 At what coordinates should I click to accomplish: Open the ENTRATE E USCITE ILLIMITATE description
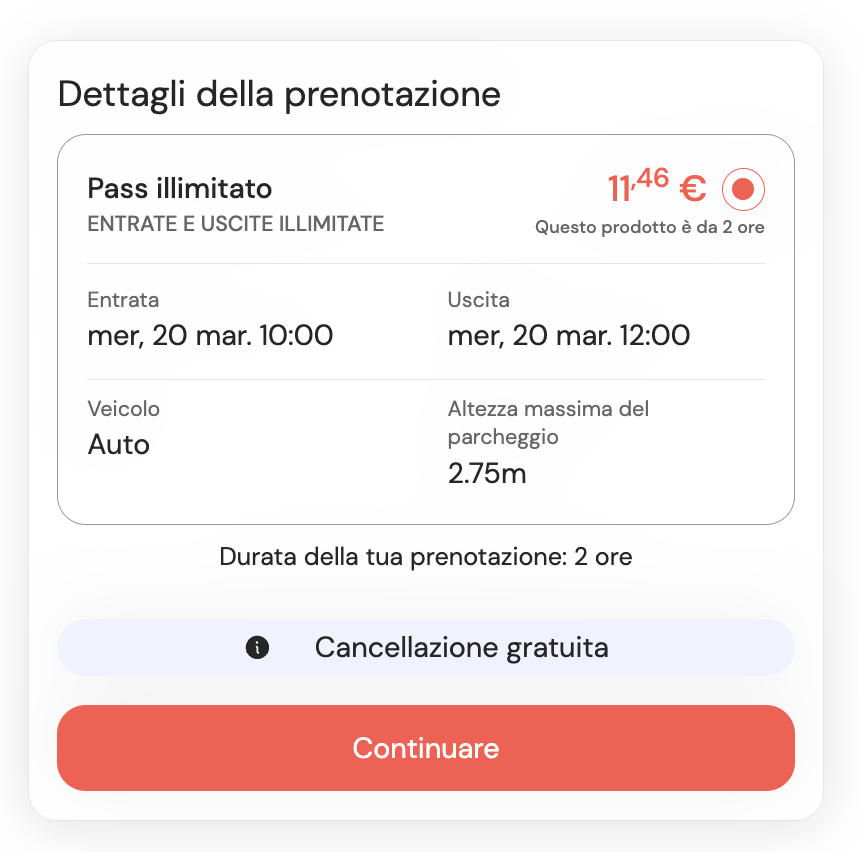click(235, 224)
